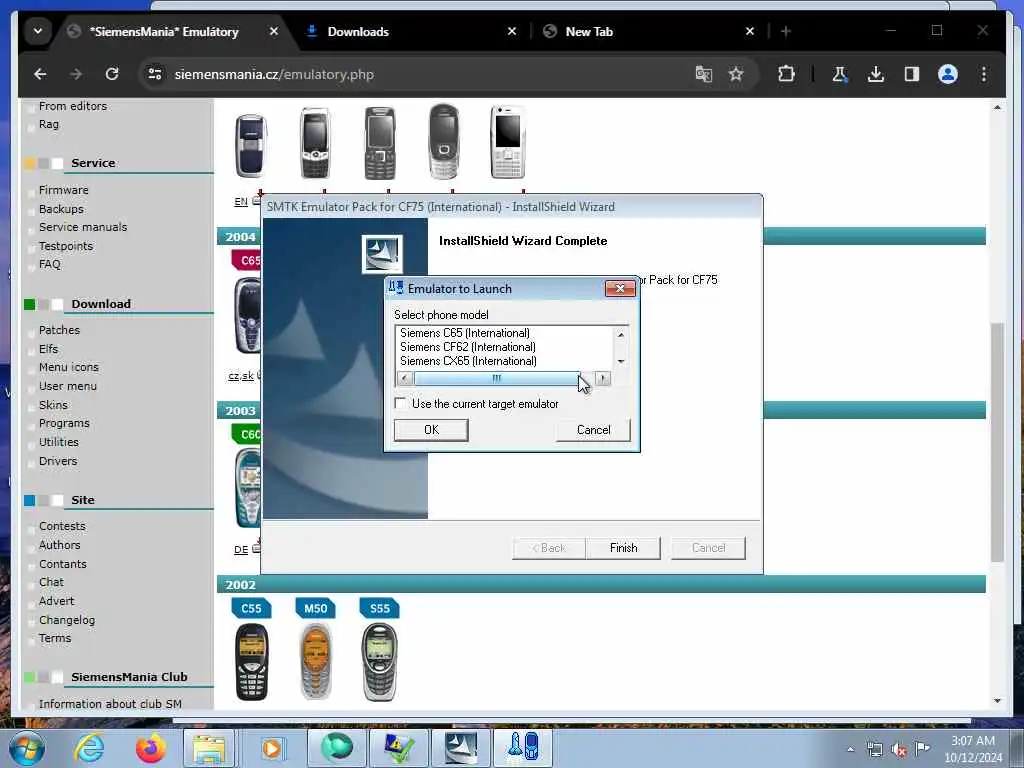Viewport: 1024px width, 768px height.
Task: Open the Action Center flag icon
Action: [x=922, y=749]
